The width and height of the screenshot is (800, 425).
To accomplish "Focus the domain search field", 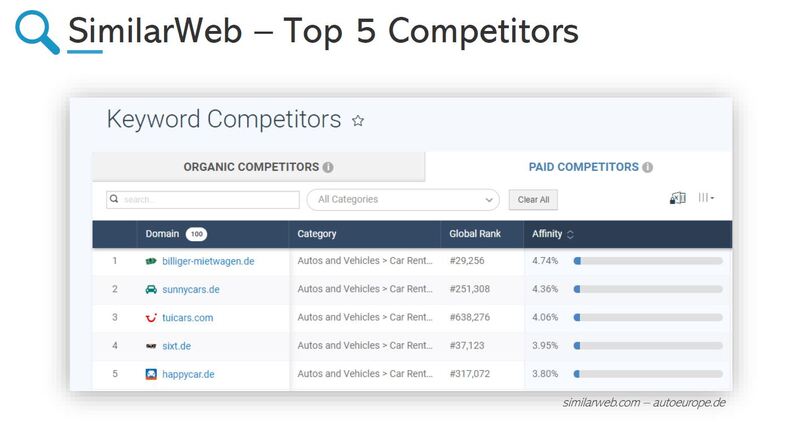I will tap(203, 199).
